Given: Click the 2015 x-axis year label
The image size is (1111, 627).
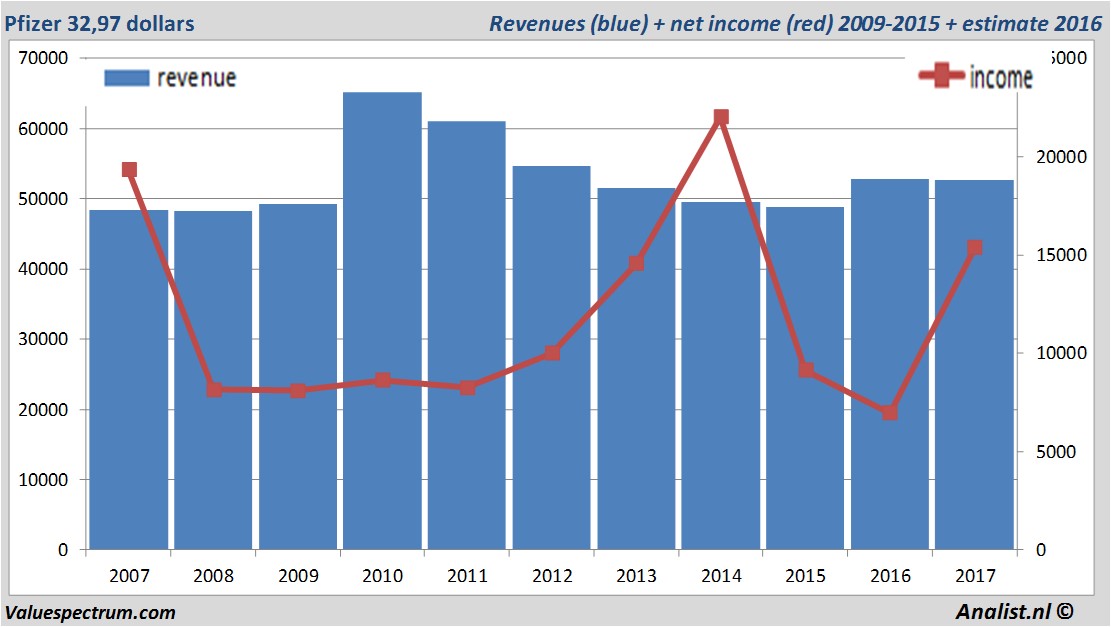Looking at the screenshot, I should click(806, 575).
